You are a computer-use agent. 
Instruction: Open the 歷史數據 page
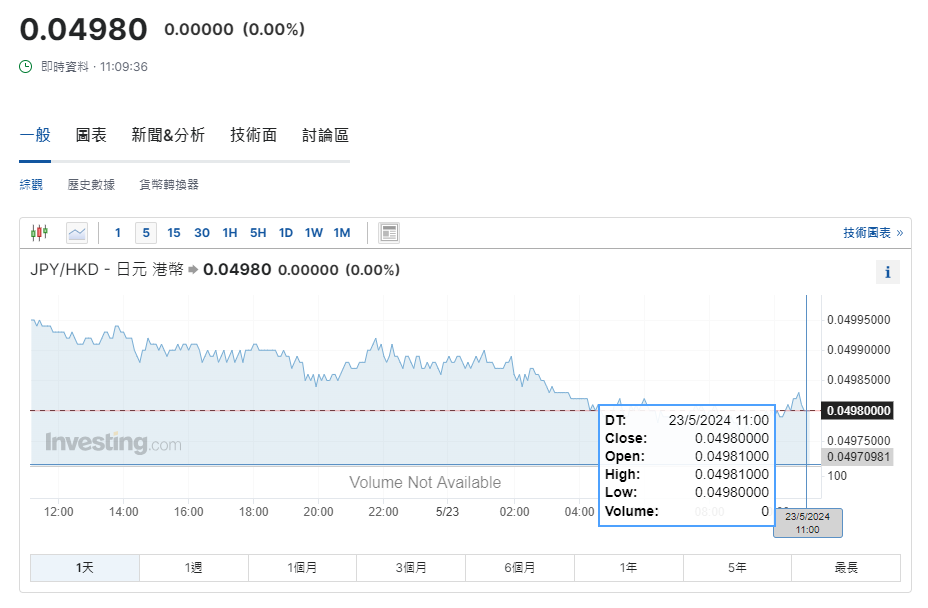point(90,184)
